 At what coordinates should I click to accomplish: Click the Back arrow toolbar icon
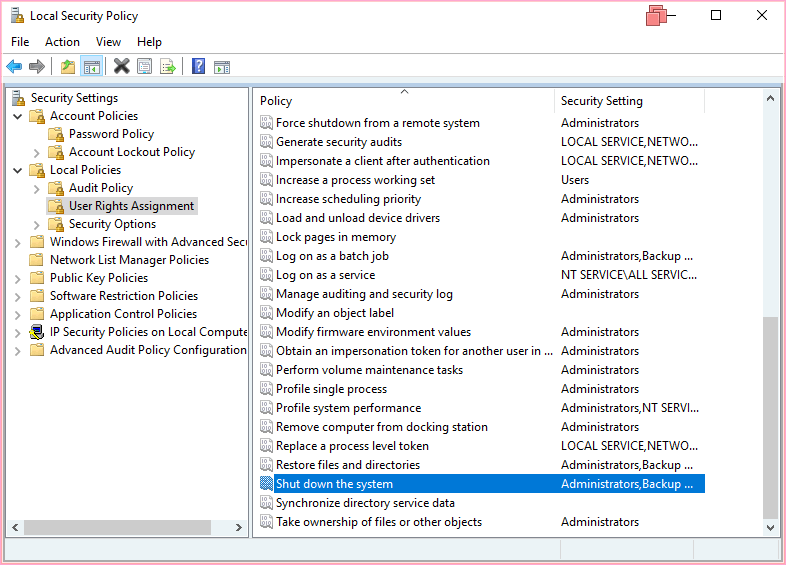tap(14, 67)
